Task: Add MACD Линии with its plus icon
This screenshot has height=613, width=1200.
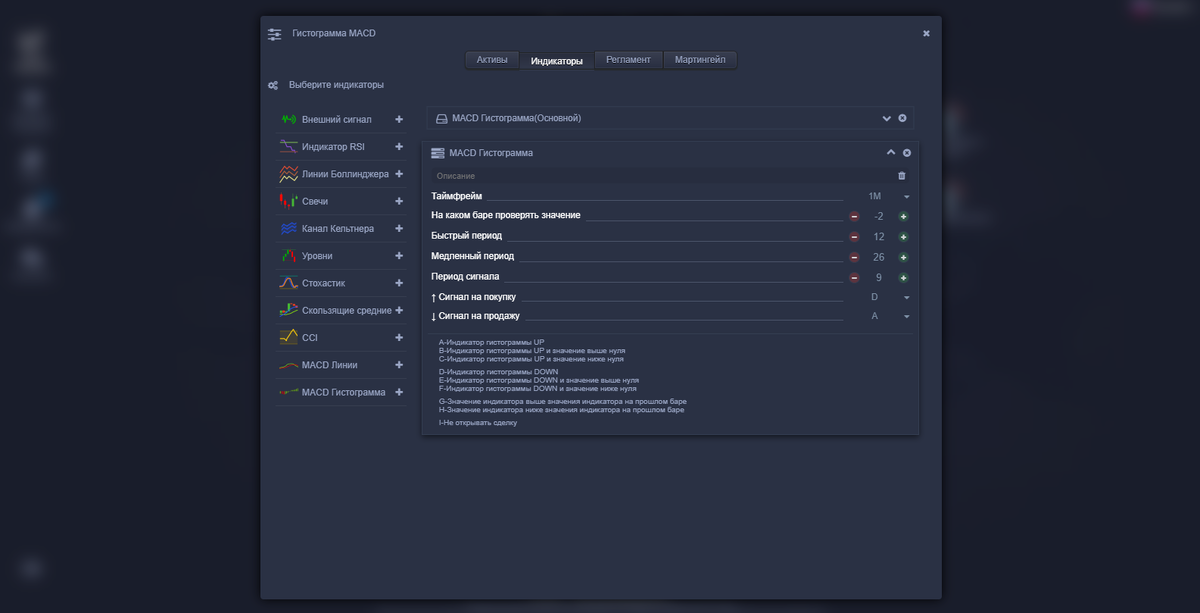Action: coord(399,365)
